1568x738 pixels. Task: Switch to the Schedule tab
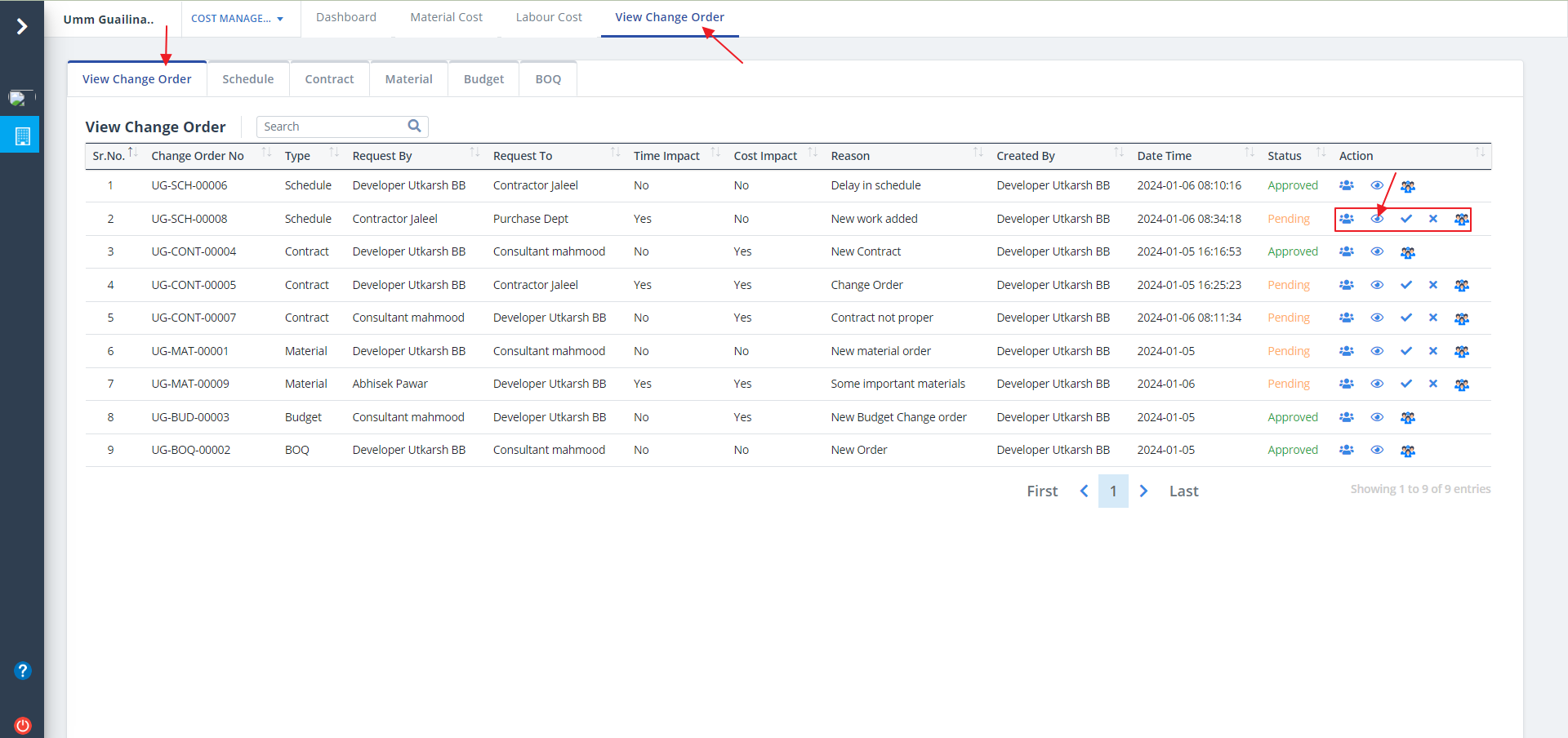tap(247, 79)
